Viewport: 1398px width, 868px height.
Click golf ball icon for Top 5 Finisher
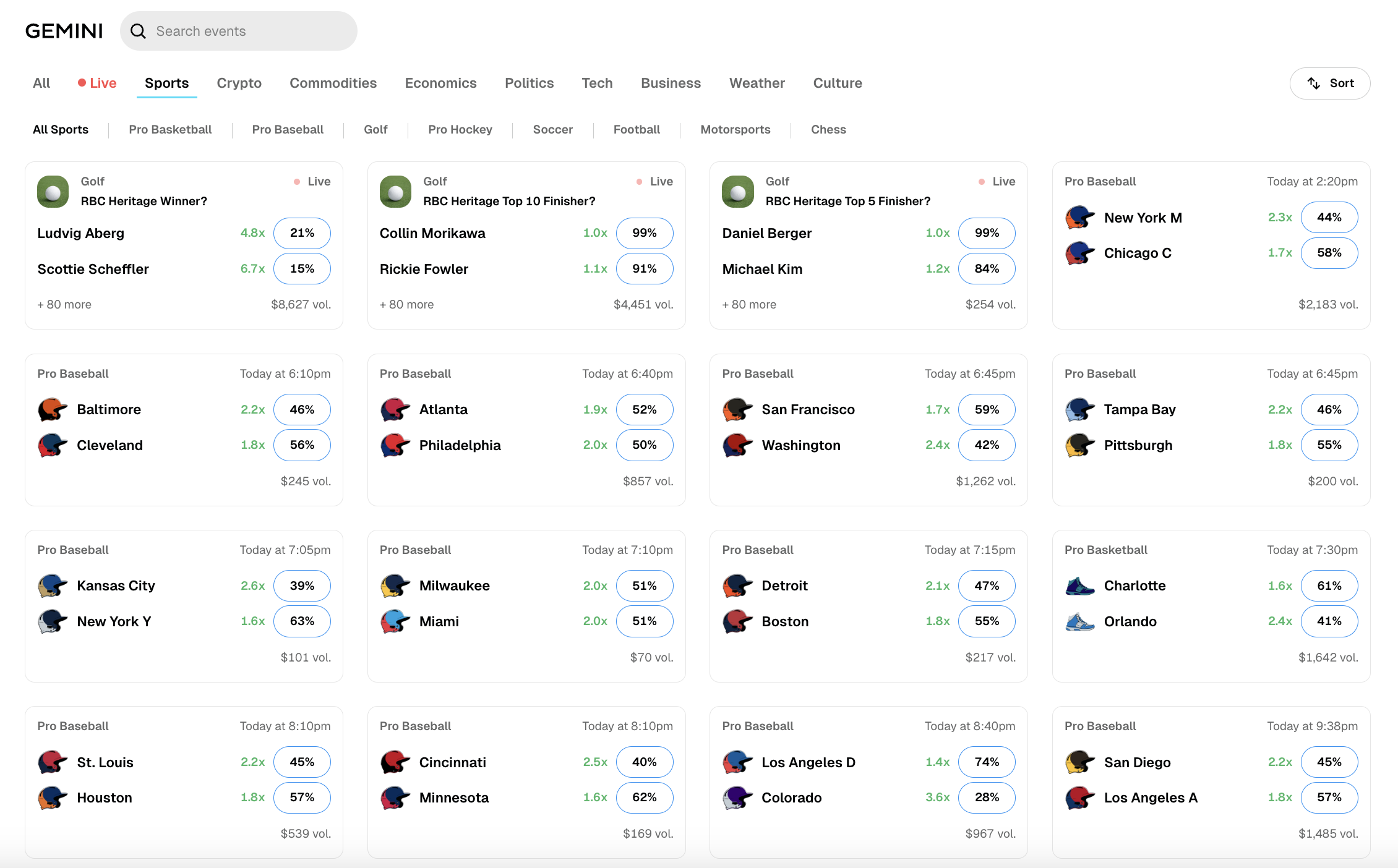738,192
